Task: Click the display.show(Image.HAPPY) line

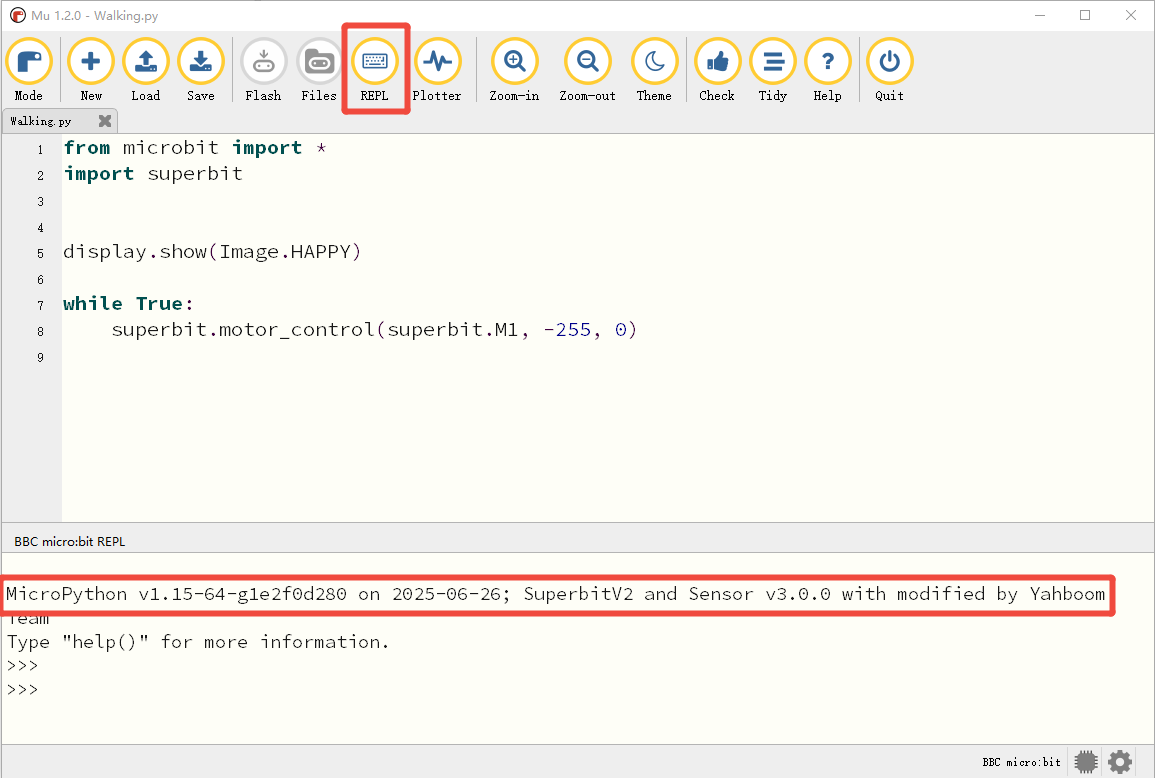Action: [212, 252]
